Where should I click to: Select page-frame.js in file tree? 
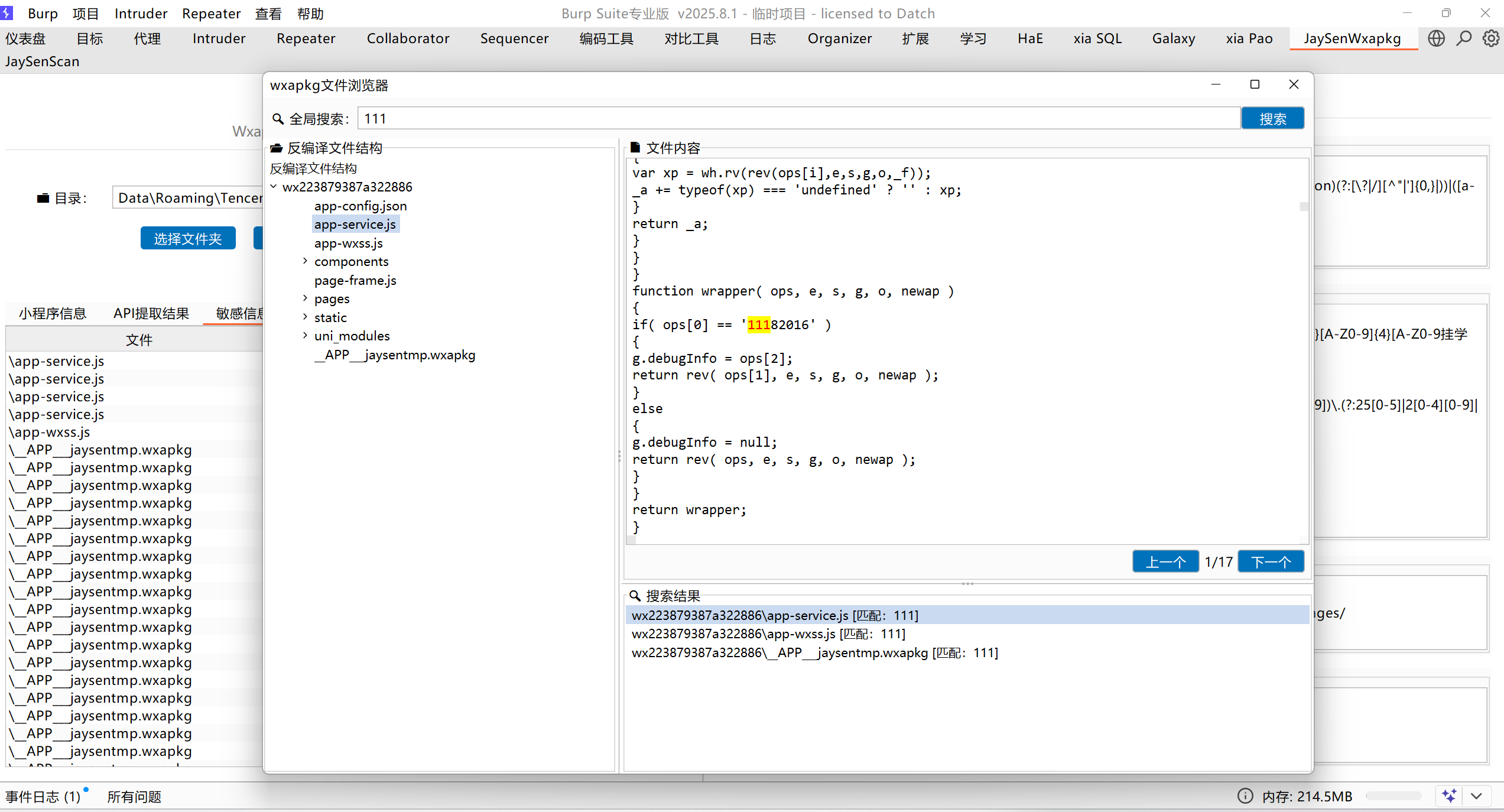[x=355, y=280]
